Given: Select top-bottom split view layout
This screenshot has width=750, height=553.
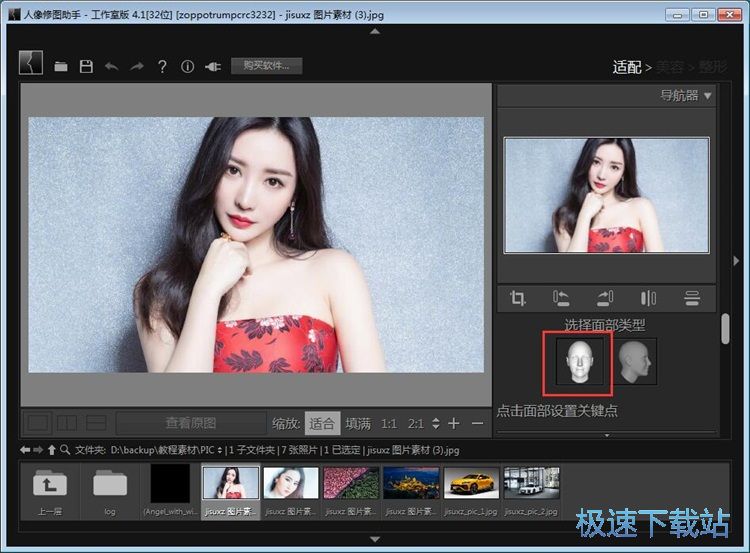Looking at the screenshot, I should click(x=96, y=423).
